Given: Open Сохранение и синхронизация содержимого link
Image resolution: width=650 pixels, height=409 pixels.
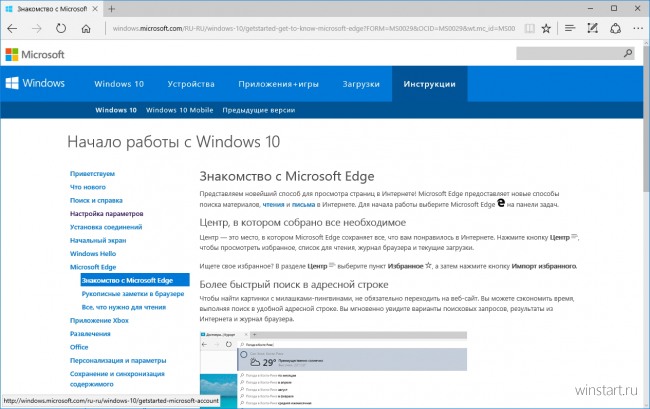Looking at the screenshot, I should tap(117, 379).
